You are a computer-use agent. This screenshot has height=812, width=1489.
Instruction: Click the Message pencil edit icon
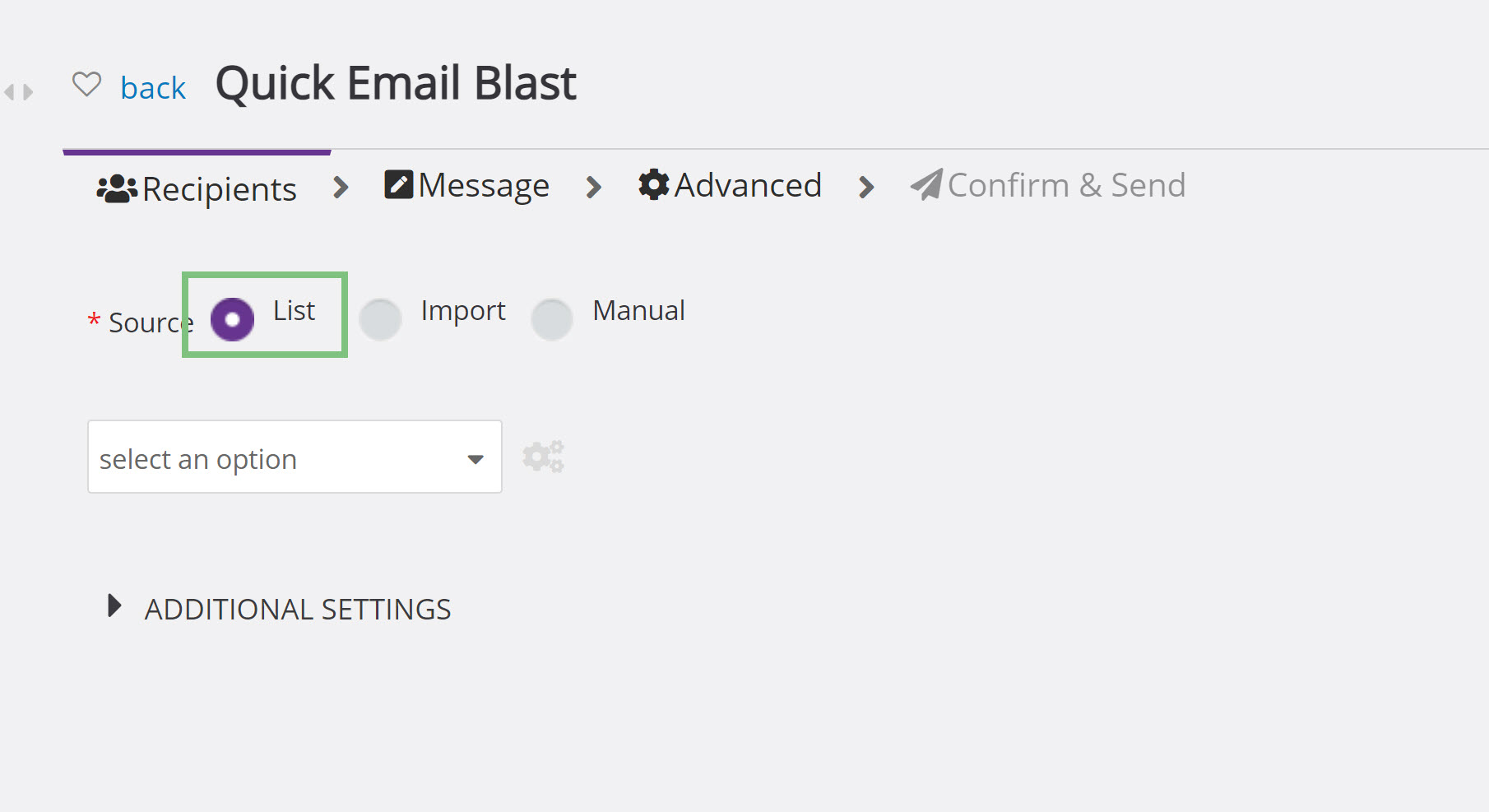pyautogui.click(x=399, y=184)
